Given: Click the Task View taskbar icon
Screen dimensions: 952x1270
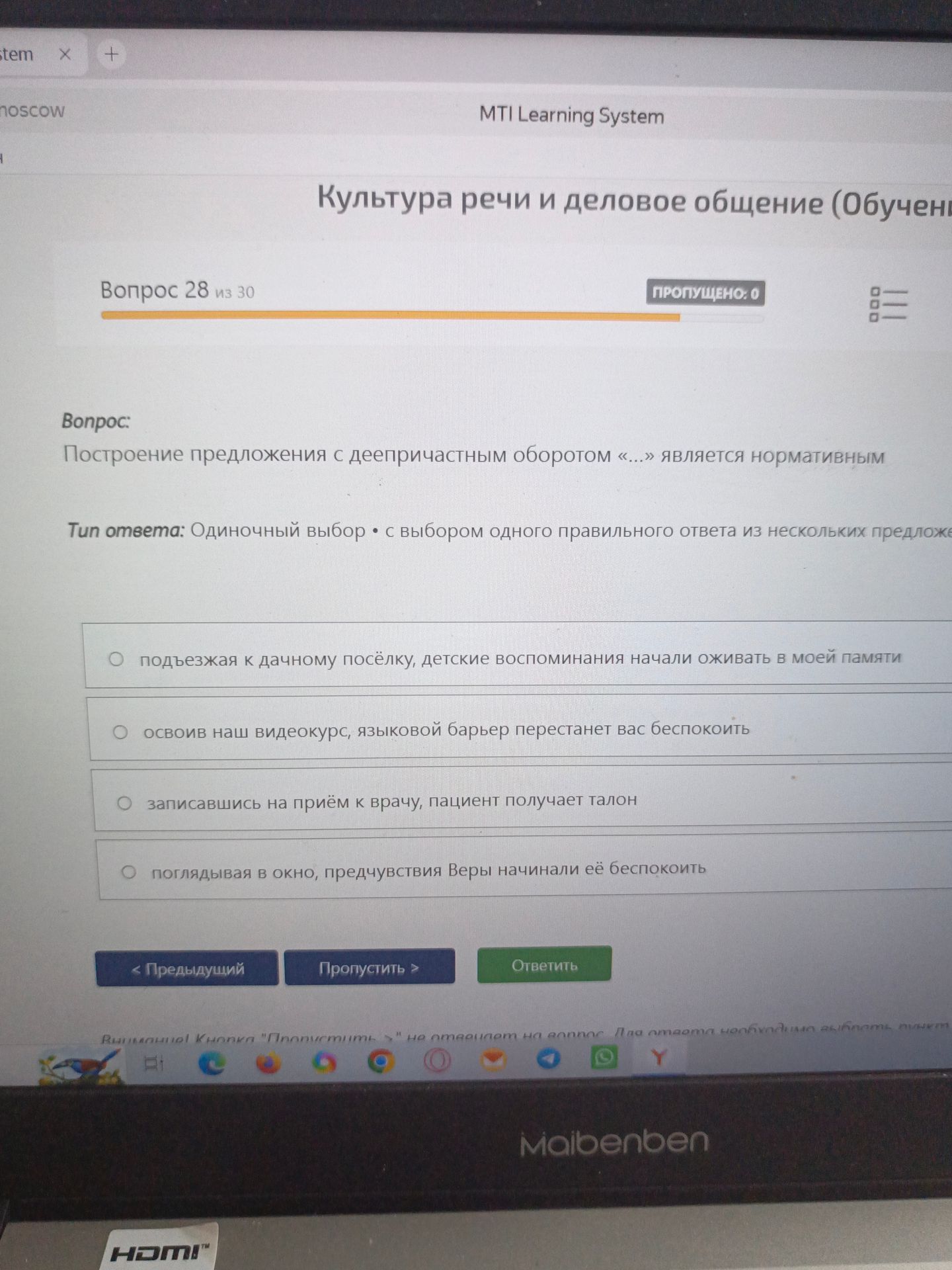Looking at the screenshot, I should click(x=154, y=1064).
